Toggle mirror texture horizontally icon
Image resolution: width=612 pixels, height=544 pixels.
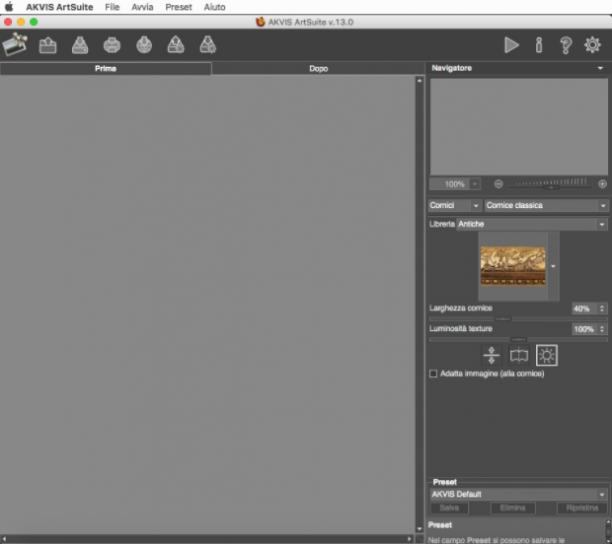(519, 355)
